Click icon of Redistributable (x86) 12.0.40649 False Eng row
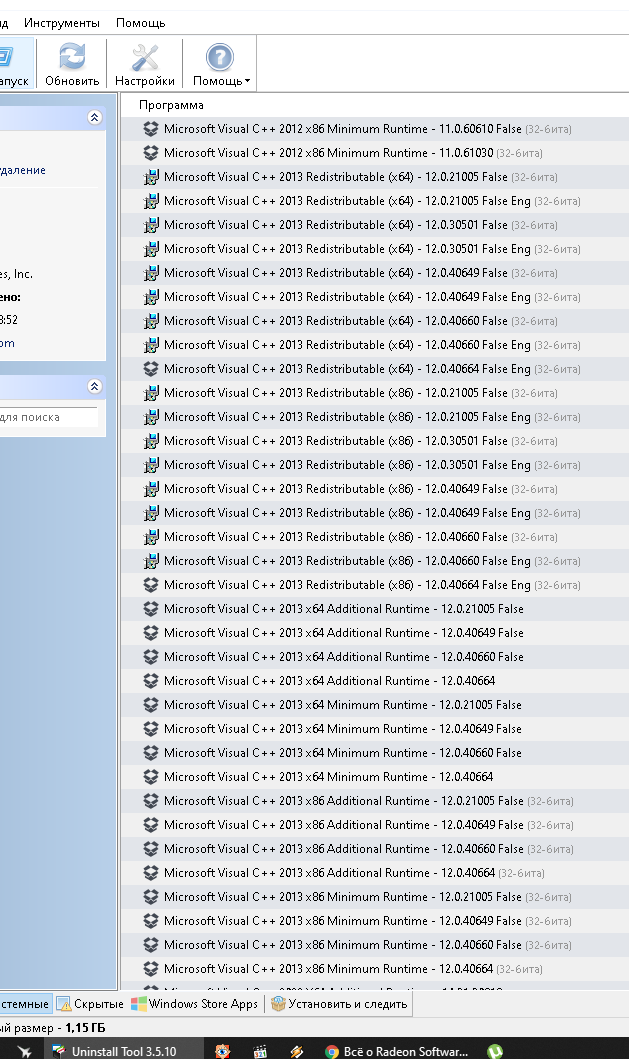 point(151,513)
